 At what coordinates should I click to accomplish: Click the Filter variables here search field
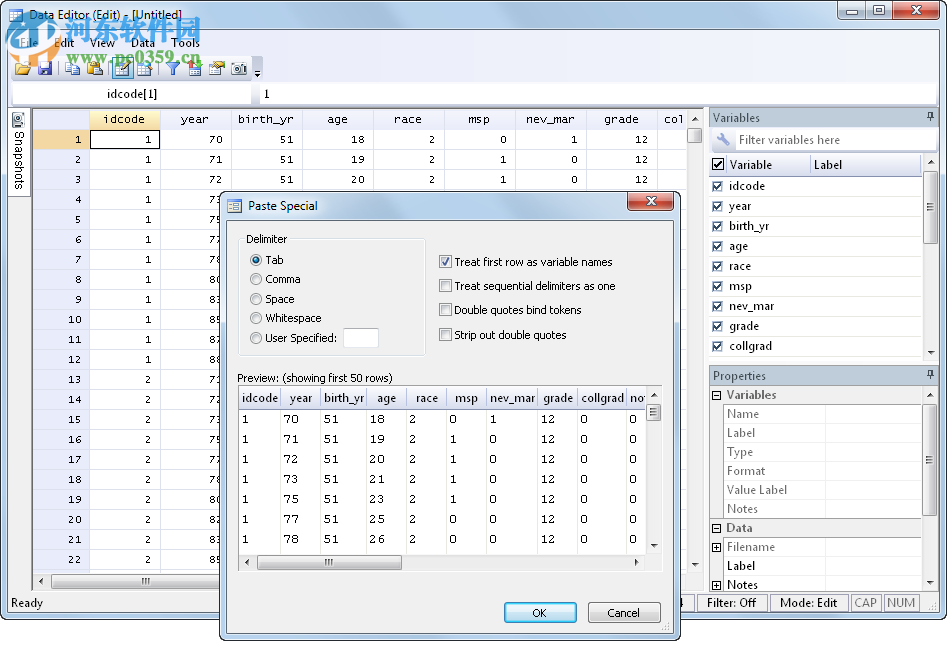tap(835, 139)
